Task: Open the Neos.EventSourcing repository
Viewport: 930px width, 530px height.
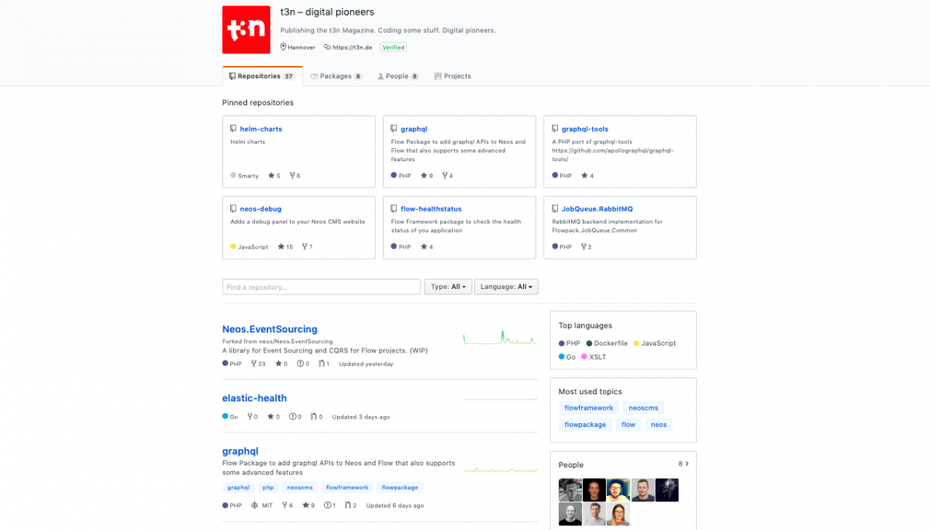Action: [x=270, y=329]
